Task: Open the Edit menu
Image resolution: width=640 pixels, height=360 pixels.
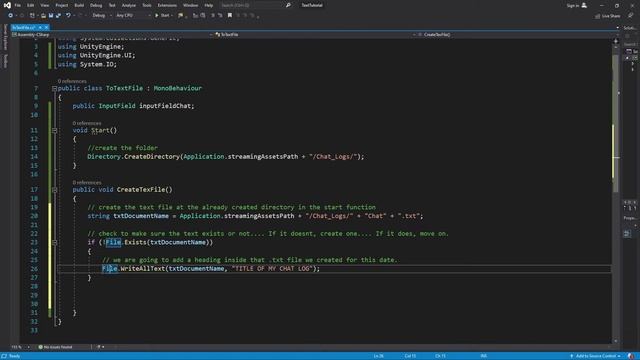Action: tap(31, 5)
